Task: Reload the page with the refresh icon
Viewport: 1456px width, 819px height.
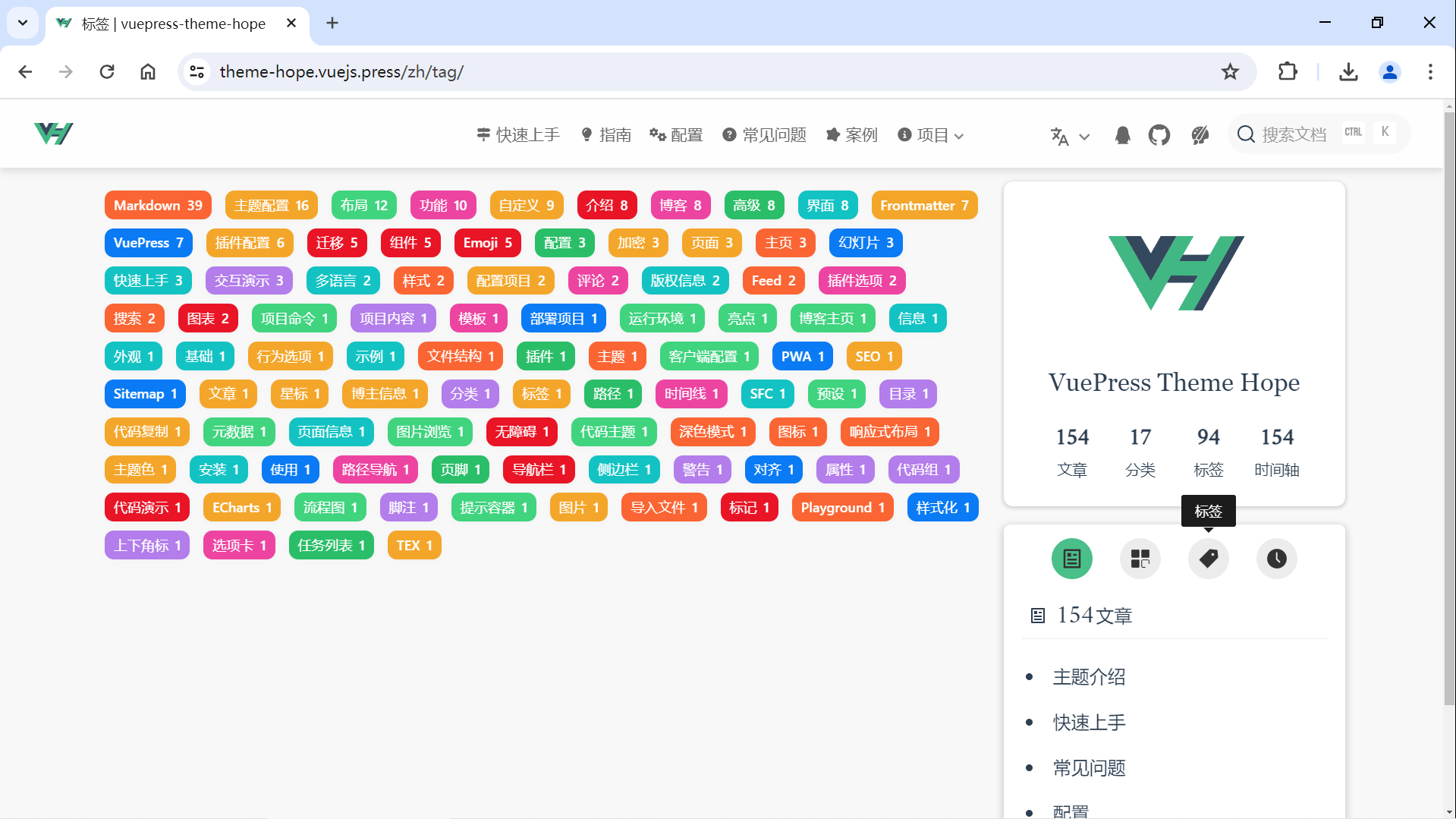Action: tap(107, 72)
